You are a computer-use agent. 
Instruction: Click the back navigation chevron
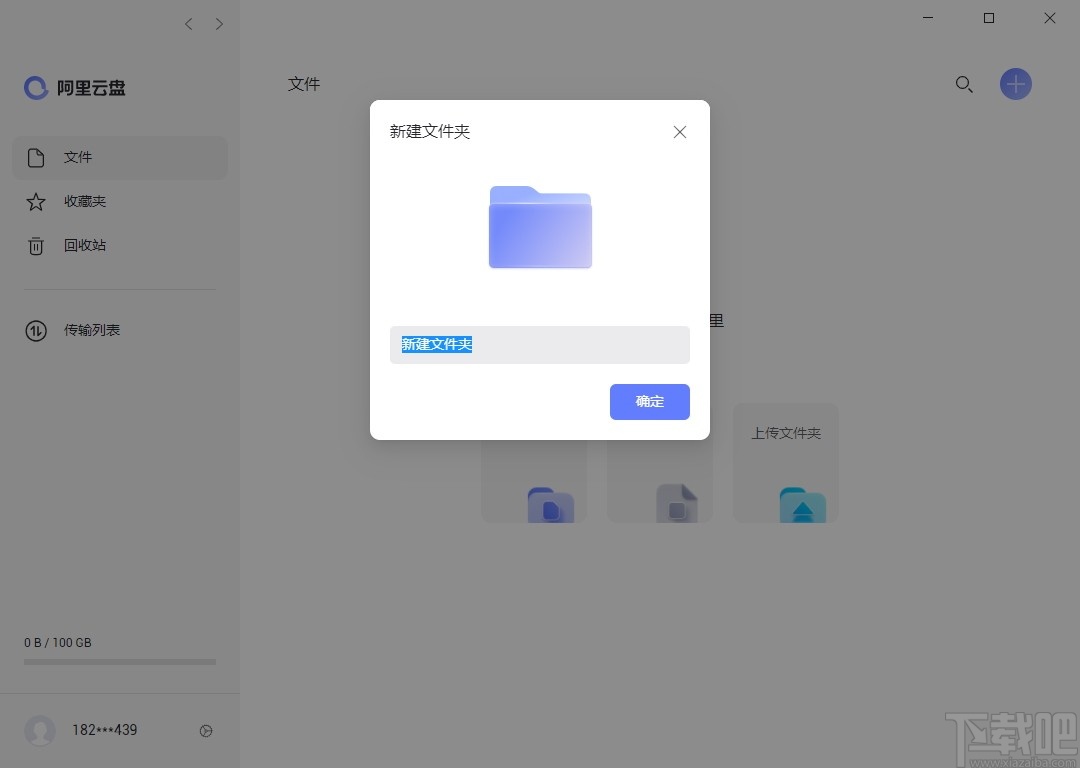pyautogui.click(x=188, y=23)
